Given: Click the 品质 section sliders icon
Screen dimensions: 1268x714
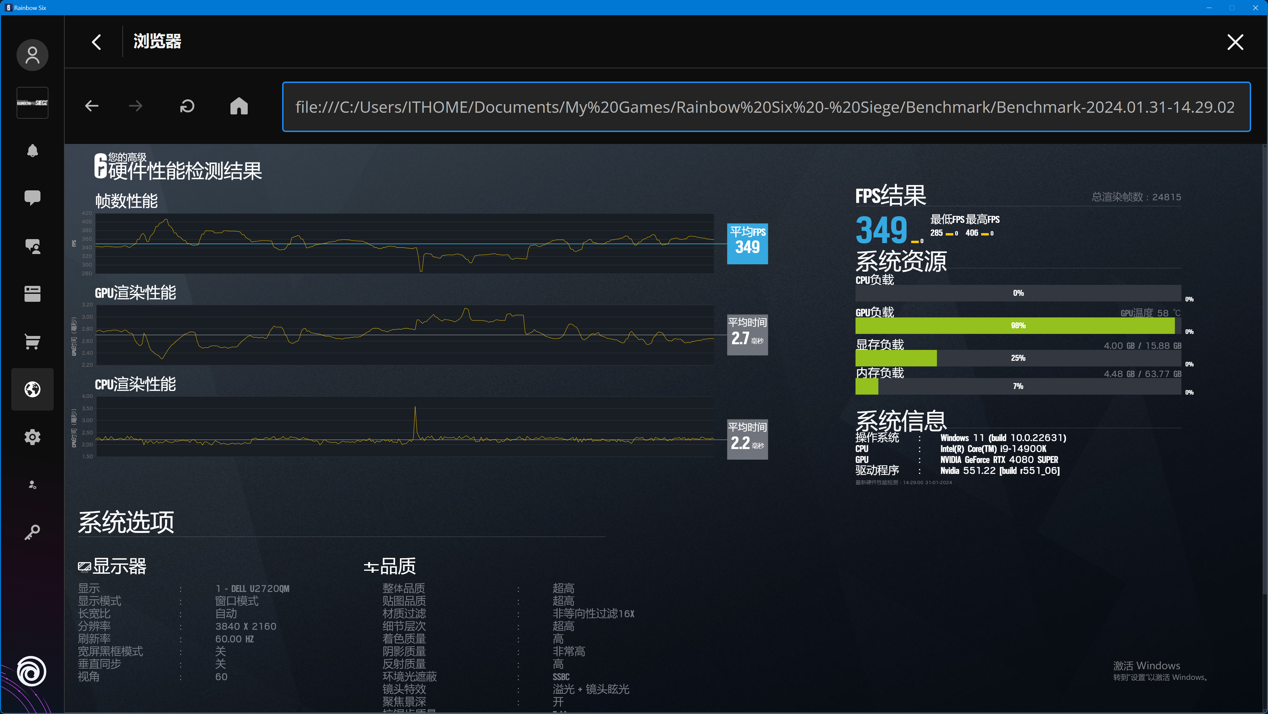Looking at the screenshot, I should click(371, 567).
